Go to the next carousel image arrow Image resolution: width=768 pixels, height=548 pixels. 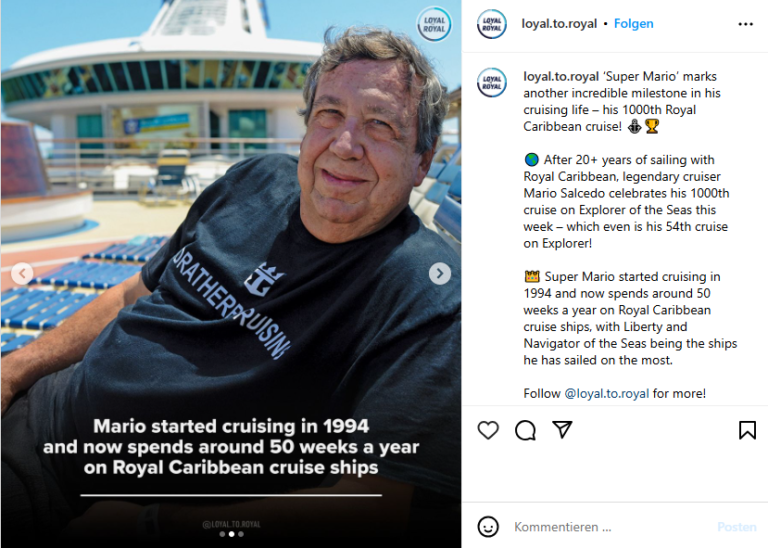(440, 273)
